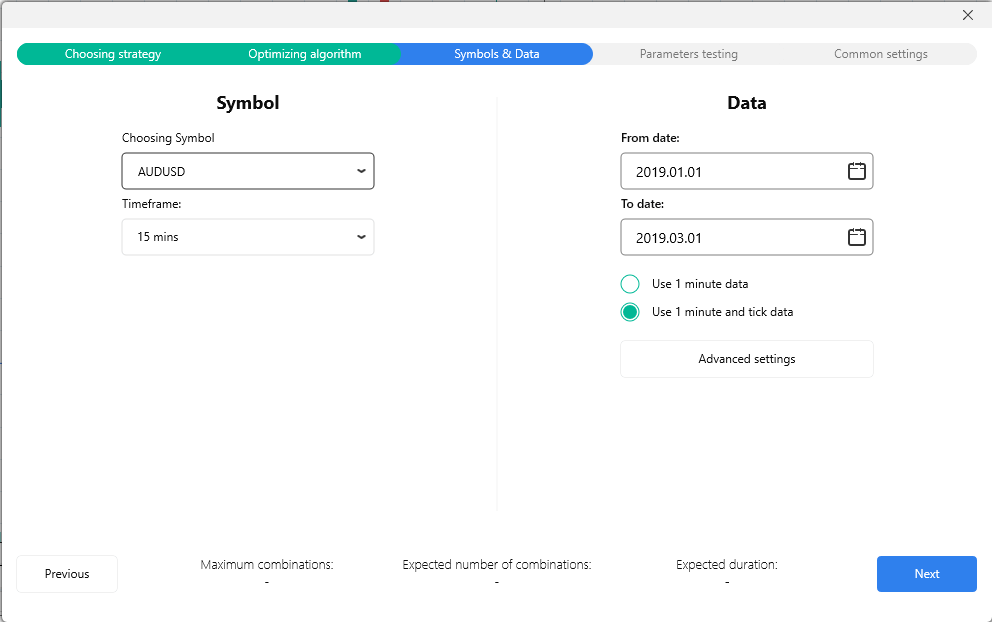This screenshot has width=992, height=622.
Task: Select the Symbols & Data step
Action: tap(496, 54)
